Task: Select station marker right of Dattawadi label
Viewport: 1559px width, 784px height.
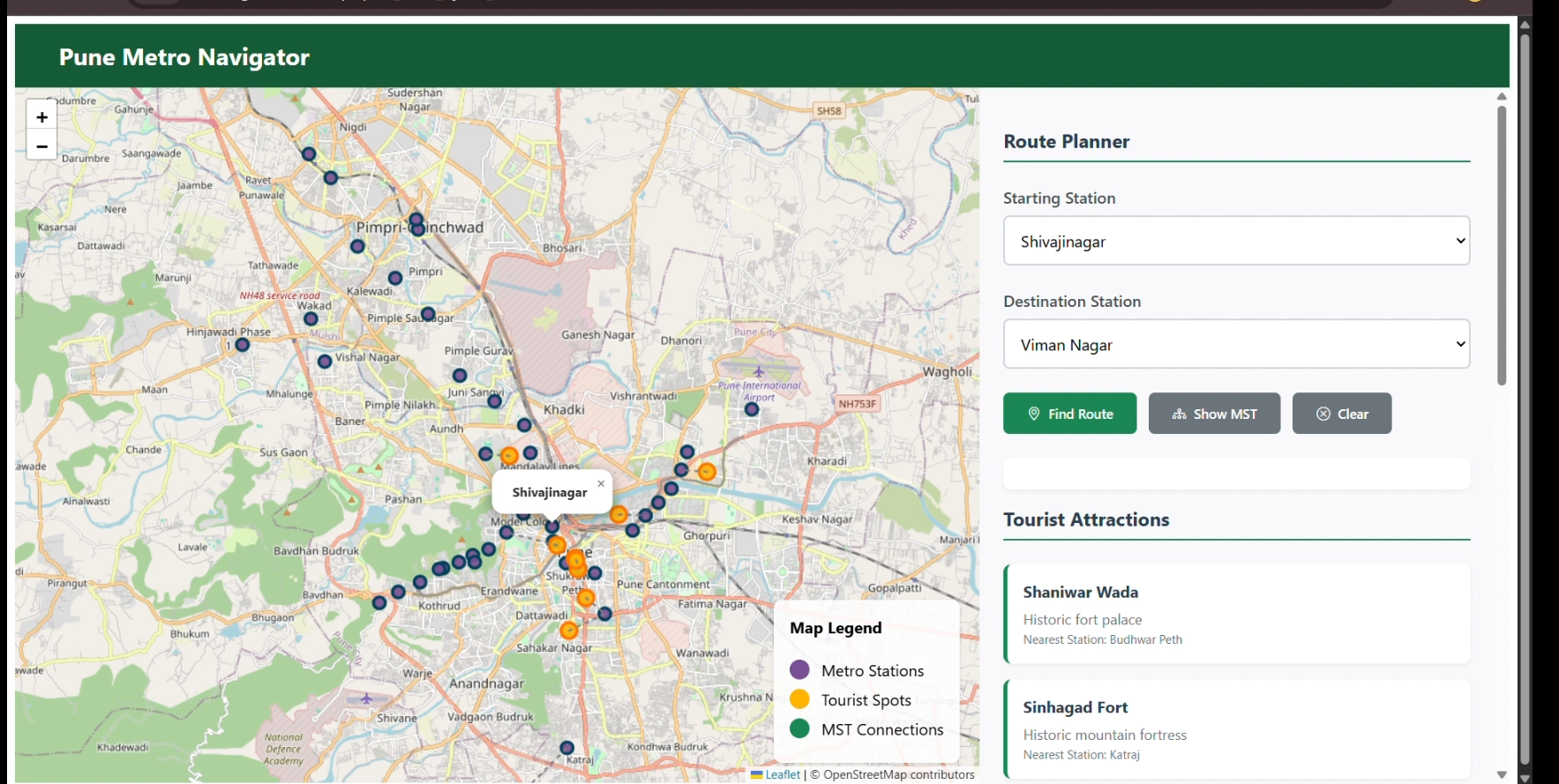Action: 604,614
